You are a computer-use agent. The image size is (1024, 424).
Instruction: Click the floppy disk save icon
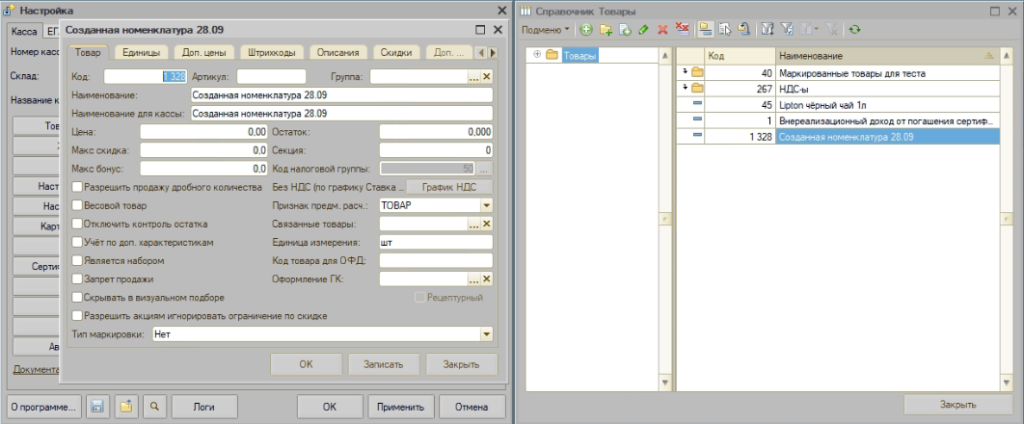click(98, 406)
